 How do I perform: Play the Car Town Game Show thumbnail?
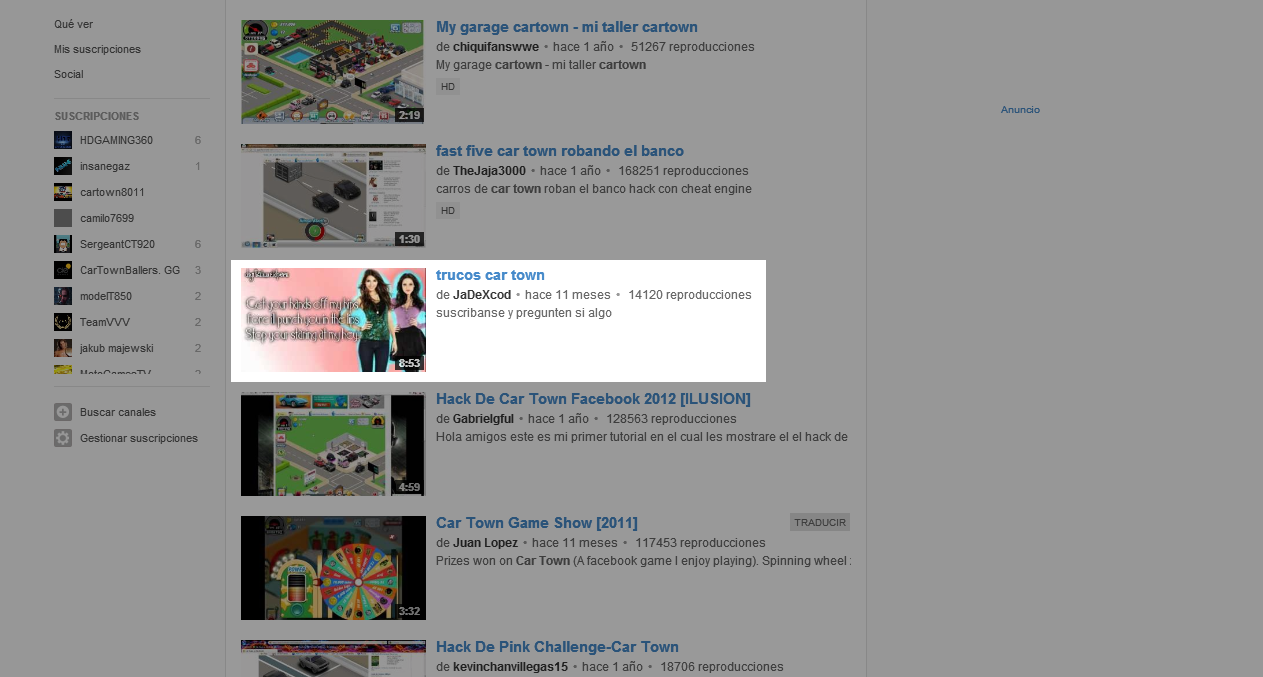(x=333, y=568)
